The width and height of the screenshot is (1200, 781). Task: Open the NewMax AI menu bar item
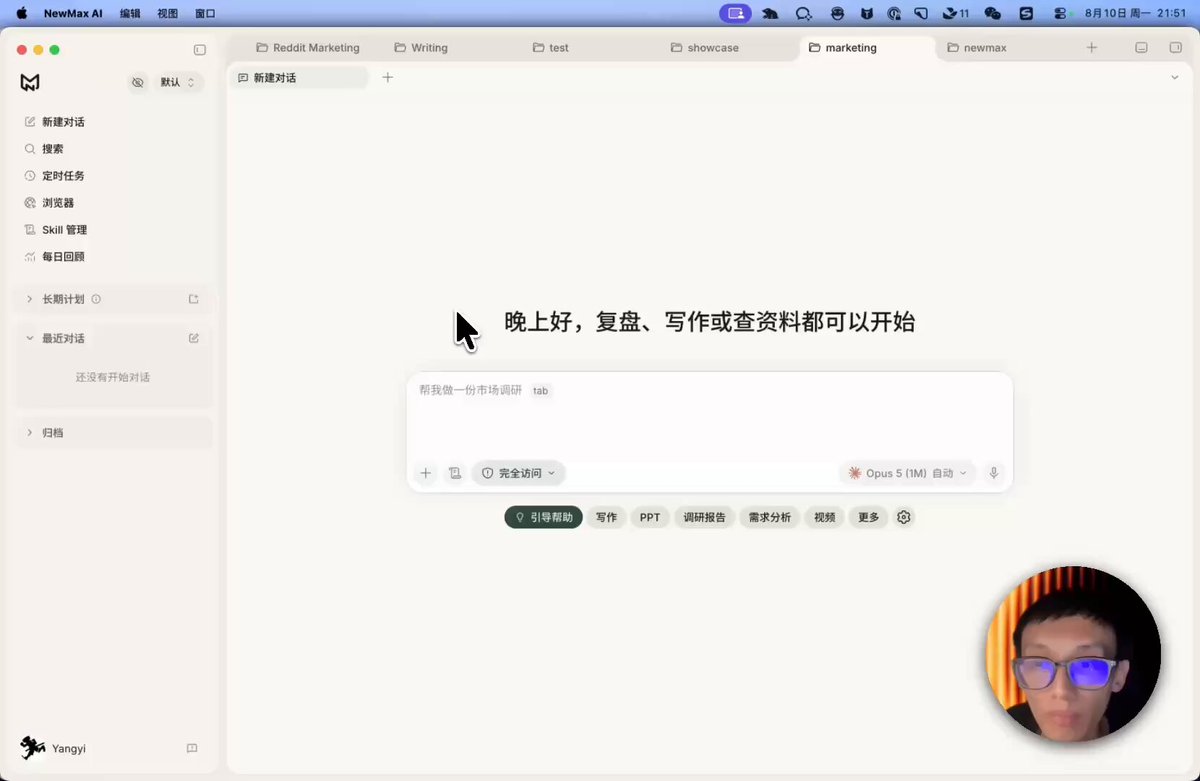73,14
